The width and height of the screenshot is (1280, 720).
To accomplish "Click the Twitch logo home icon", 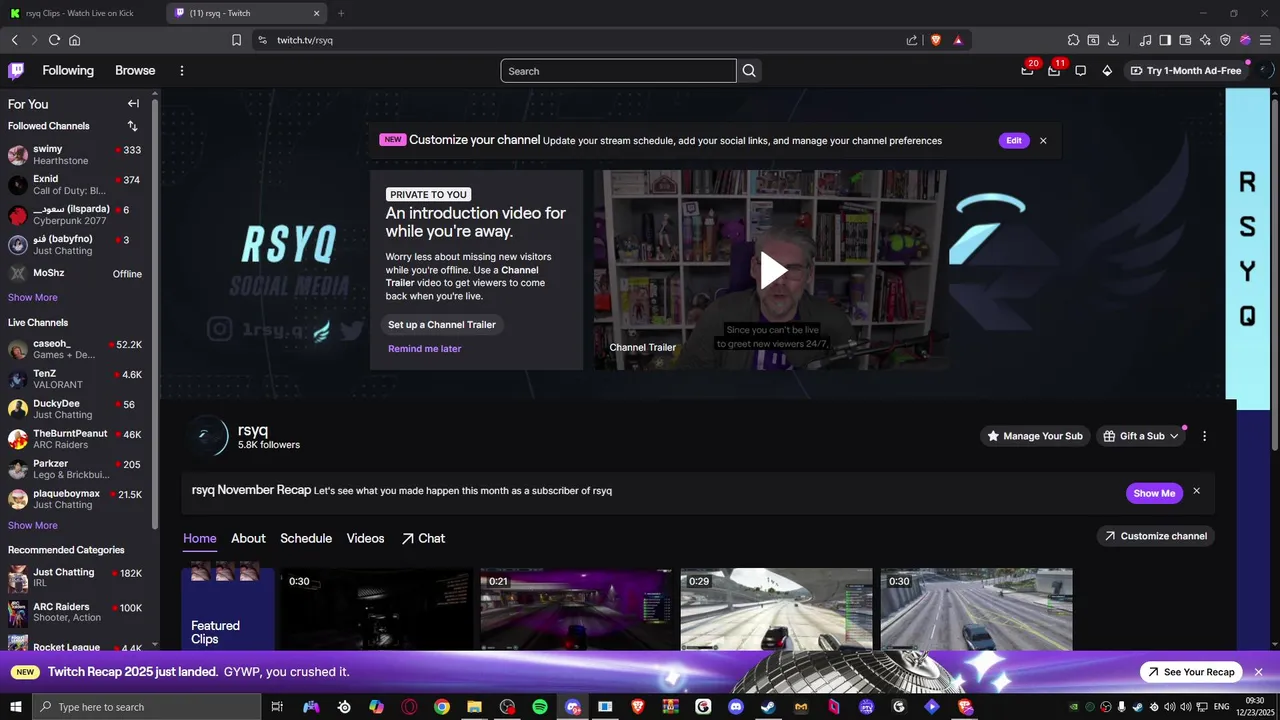I will pyautogui.click(x=16, y=71).
